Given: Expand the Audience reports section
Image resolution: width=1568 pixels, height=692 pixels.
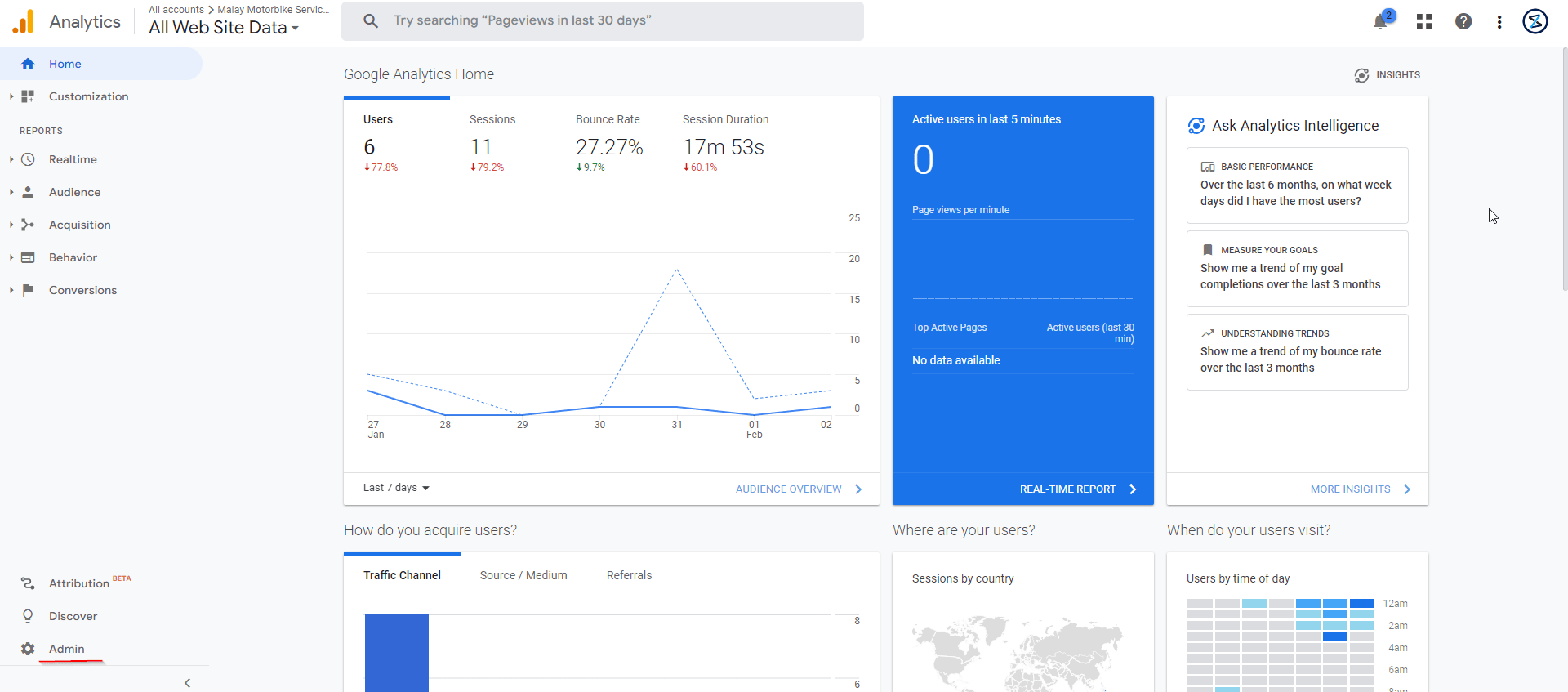Looking at the screenshot, I should coord(74,192).
